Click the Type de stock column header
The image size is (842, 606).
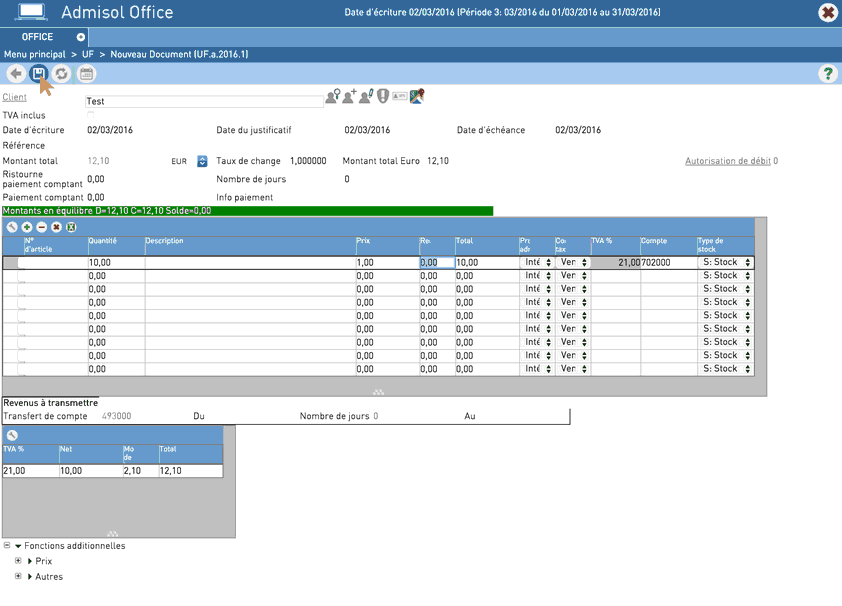pyautogui.click(x=725, y=245)
